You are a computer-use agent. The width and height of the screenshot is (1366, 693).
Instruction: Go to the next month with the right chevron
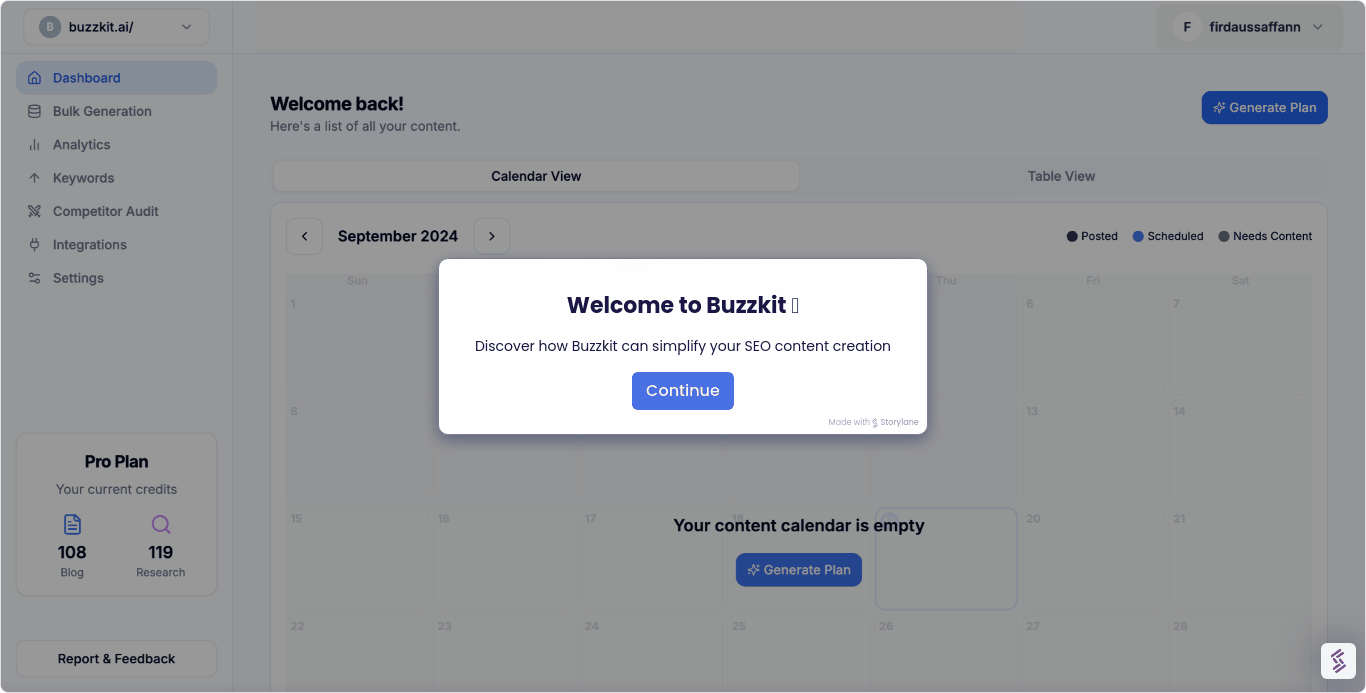491,236
